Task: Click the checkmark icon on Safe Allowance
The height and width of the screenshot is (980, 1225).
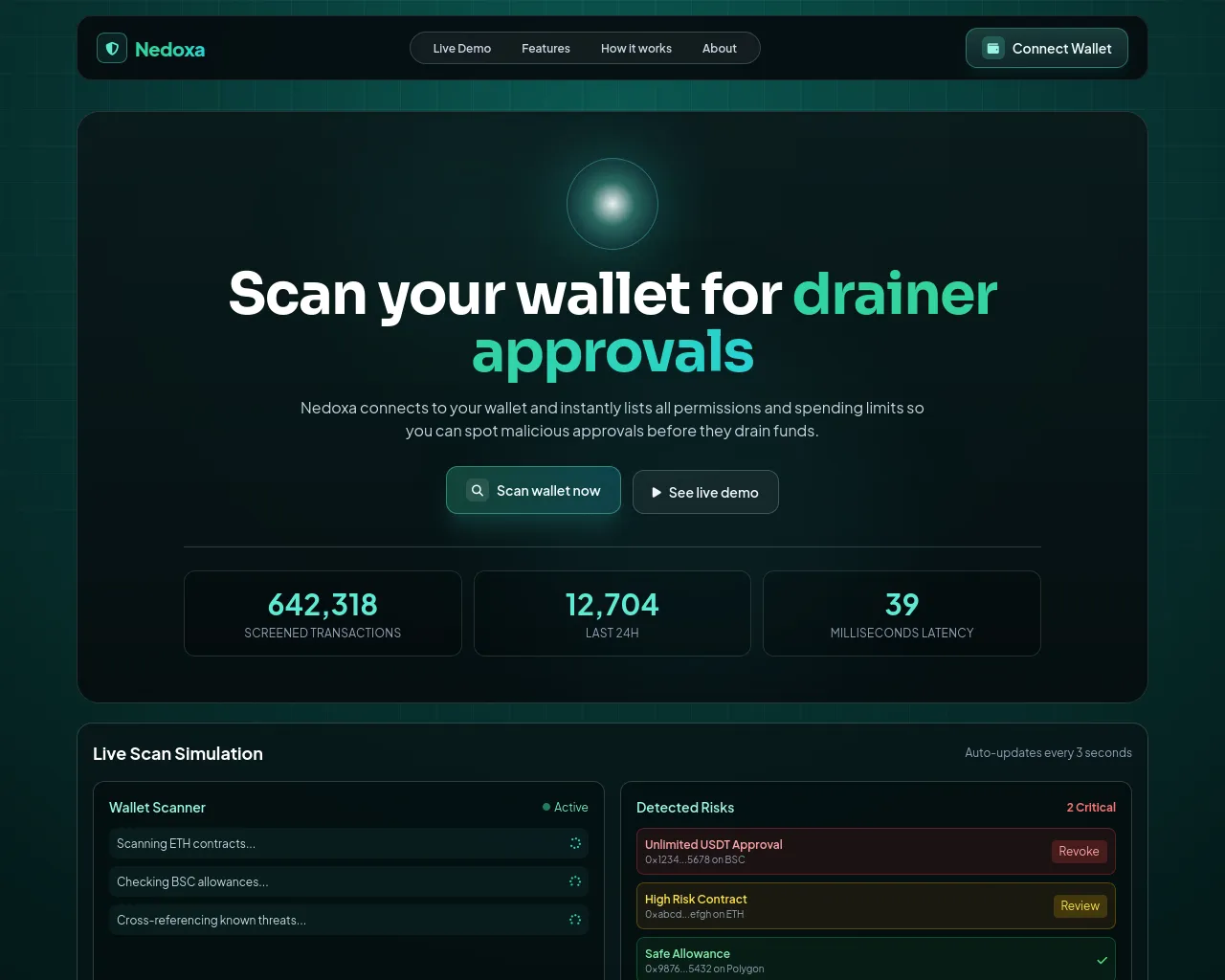Action: [x=1102, y=960]
